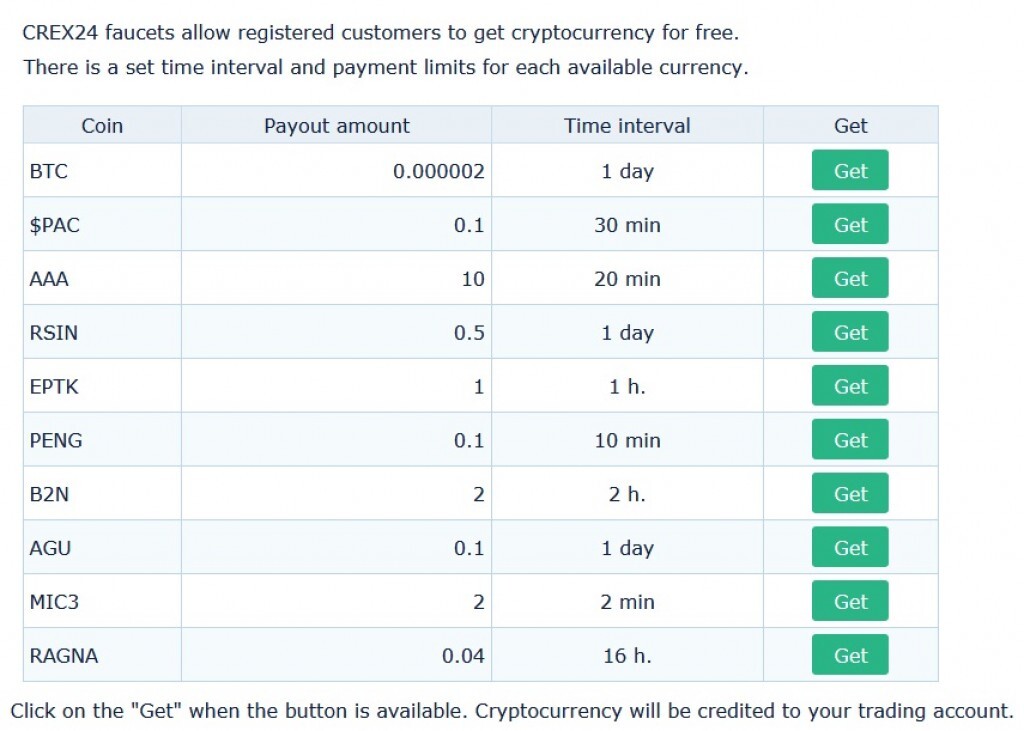Click the 0.000002 payout amount cell
This screenshot has width=1024, height=731.
coord(438,171)
